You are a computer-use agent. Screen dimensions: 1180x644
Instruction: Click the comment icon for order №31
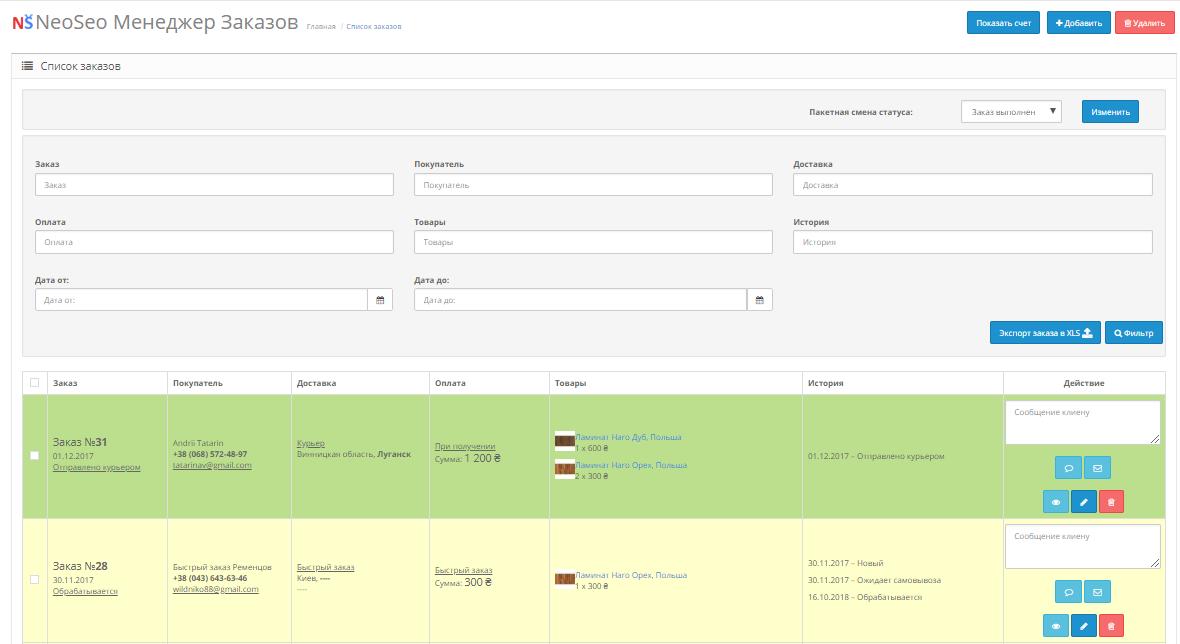[1068, 467]
